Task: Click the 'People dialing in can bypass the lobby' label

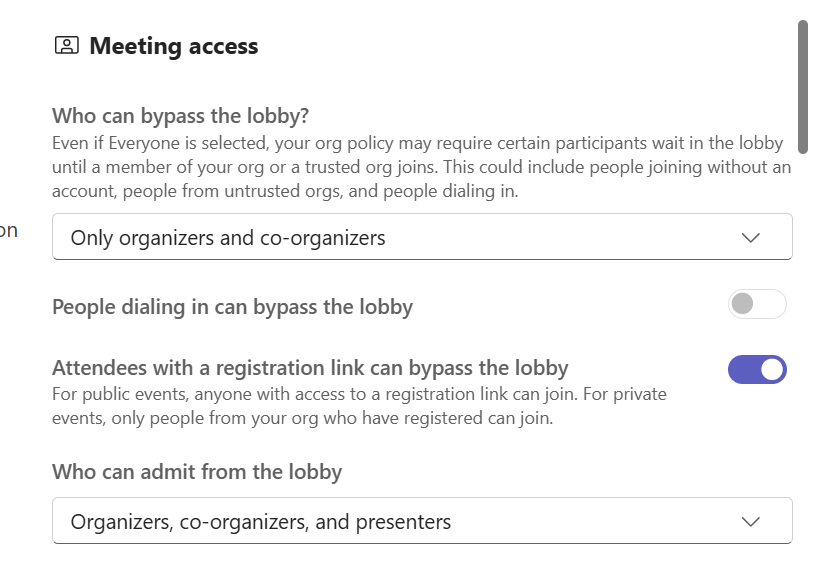Action: [232, 307]
